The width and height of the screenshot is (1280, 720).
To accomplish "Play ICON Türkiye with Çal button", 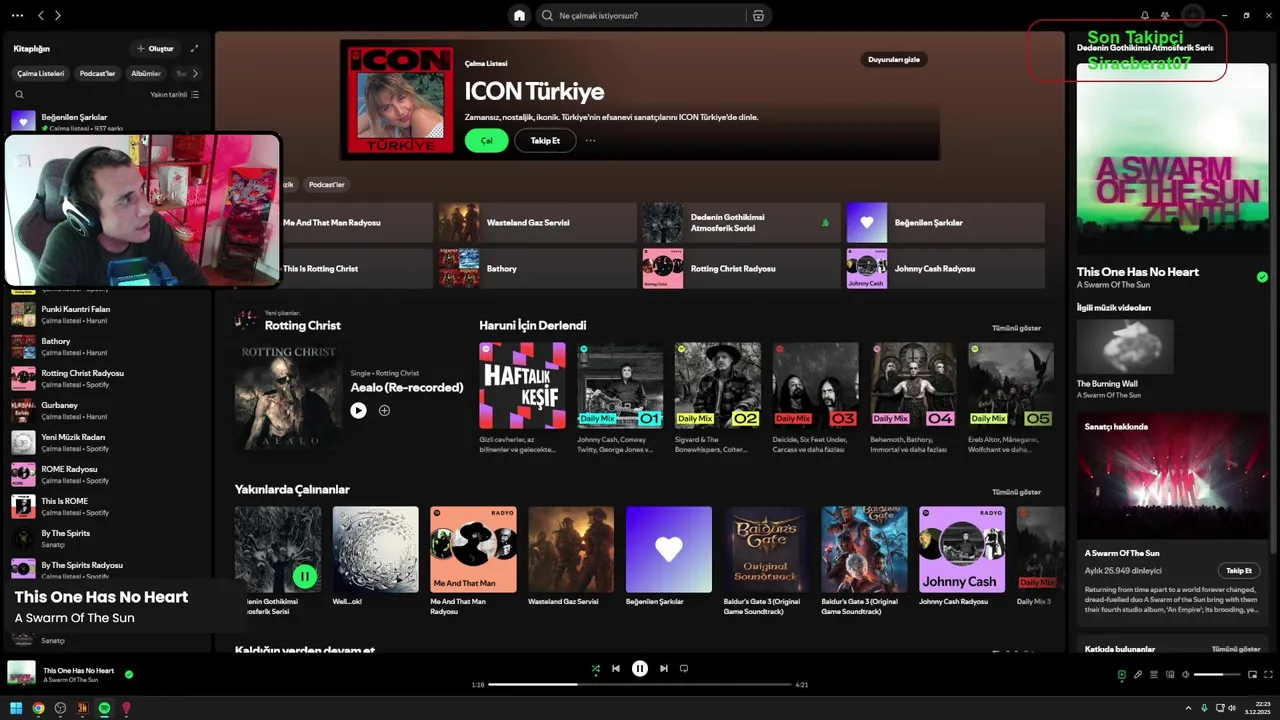I will [x=486, y=141].
